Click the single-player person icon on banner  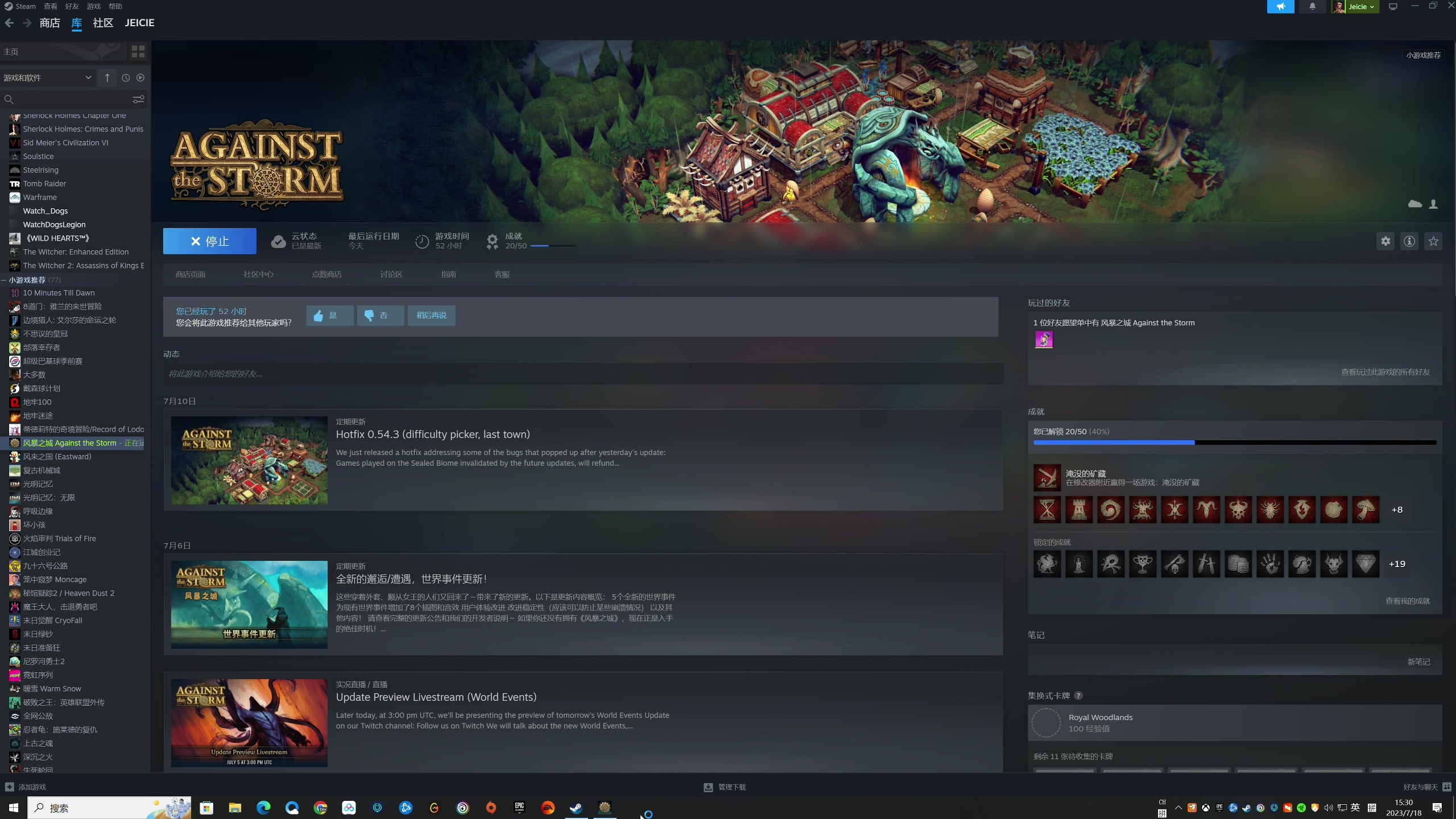[1433, 204]
